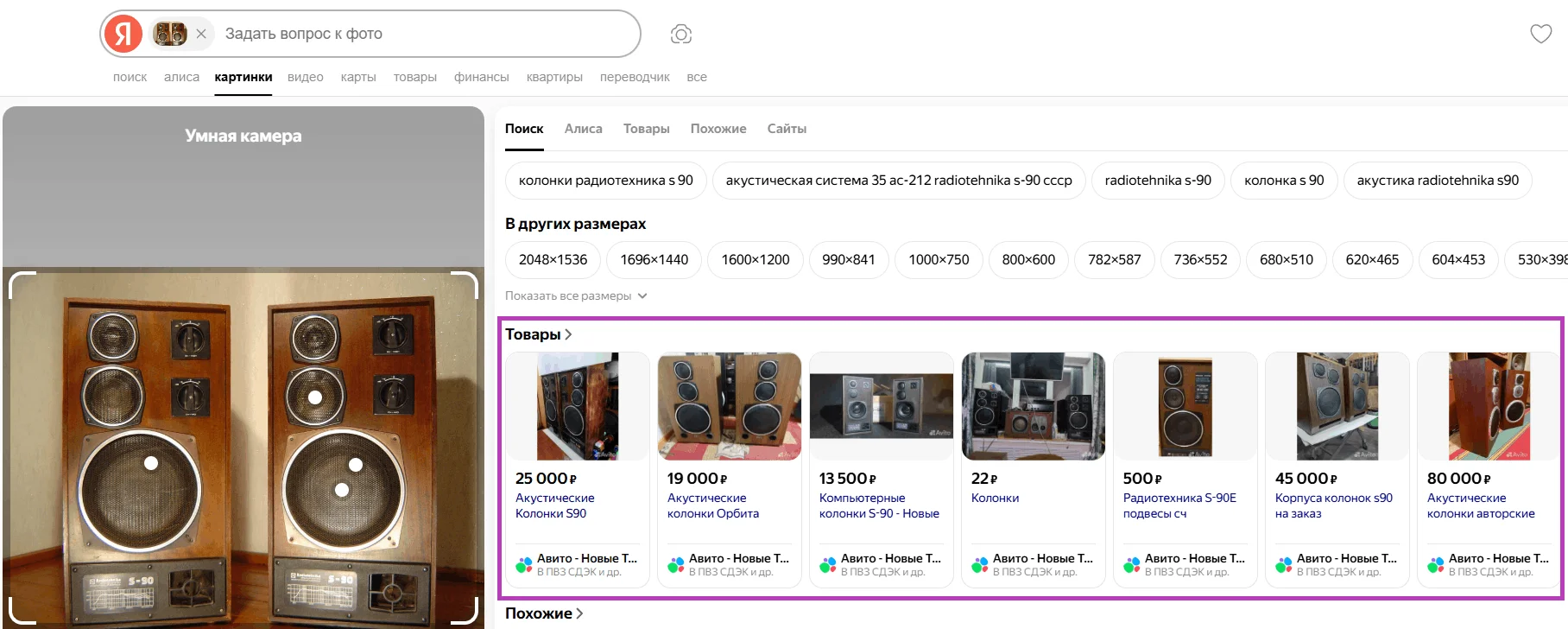The width and height of the screenshot is (1568, 629).
Task: Switch to the Алиса results tab
Action: coord(583,129)
